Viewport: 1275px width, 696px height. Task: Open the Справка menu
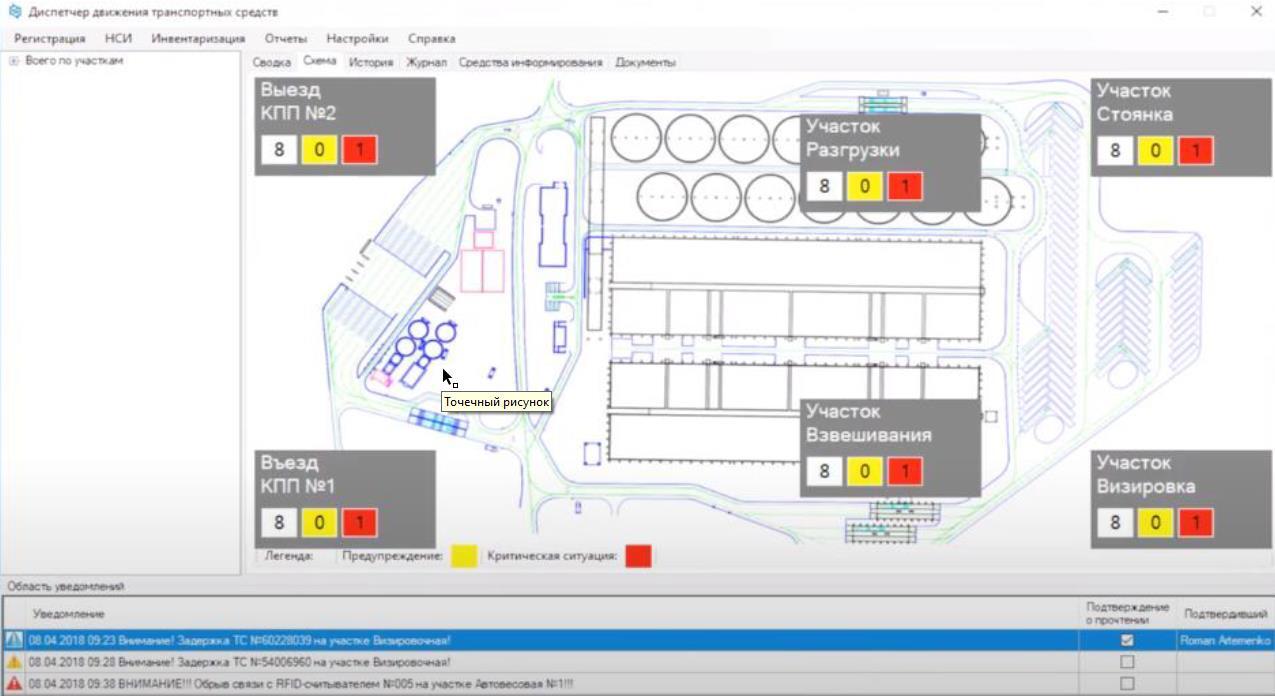(x=431, y=38)
